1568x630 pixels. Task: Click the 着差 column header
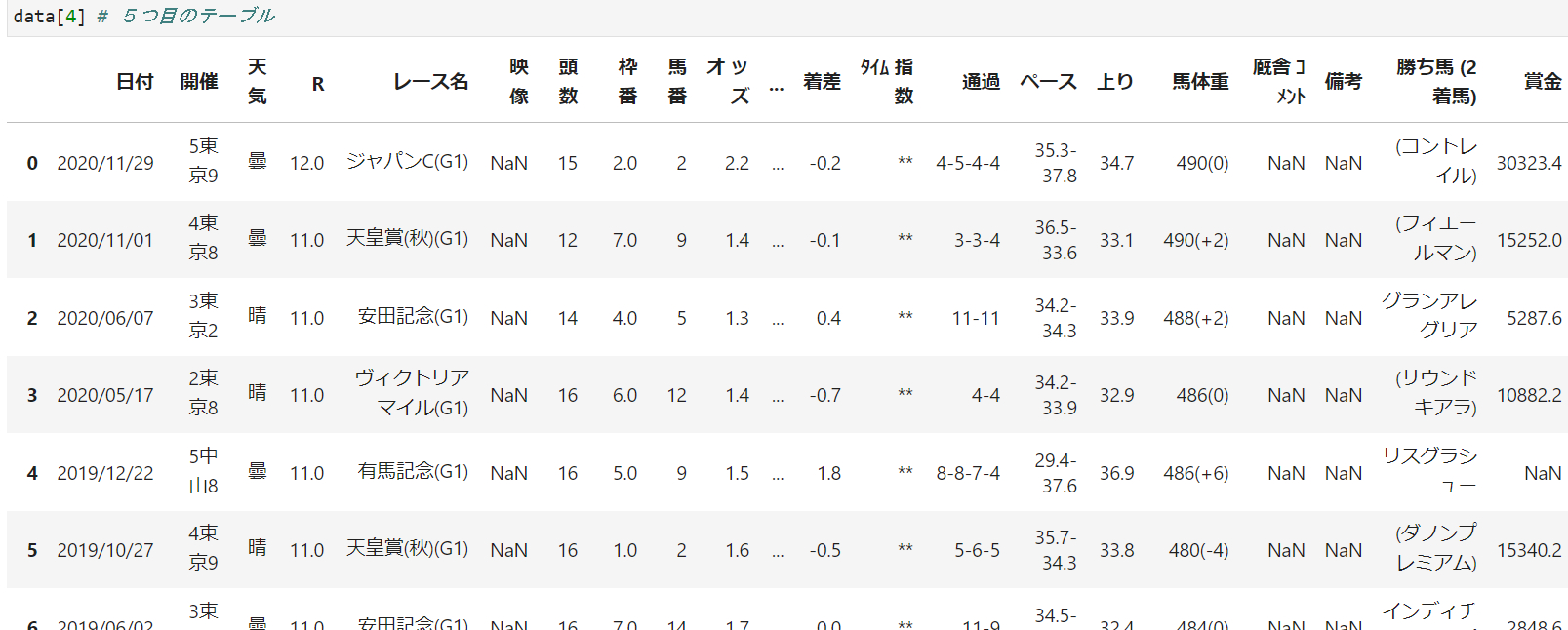(x=822, y=82)
